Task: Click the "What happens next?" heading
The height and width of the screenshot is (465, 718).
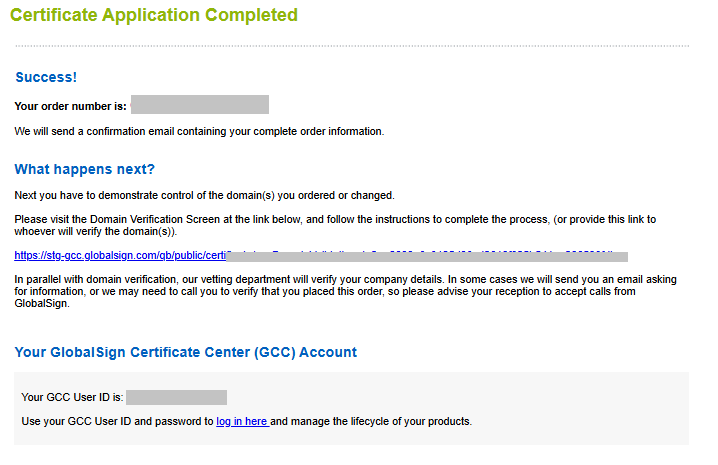Action: pyautogui.click(x=85, y=169)
